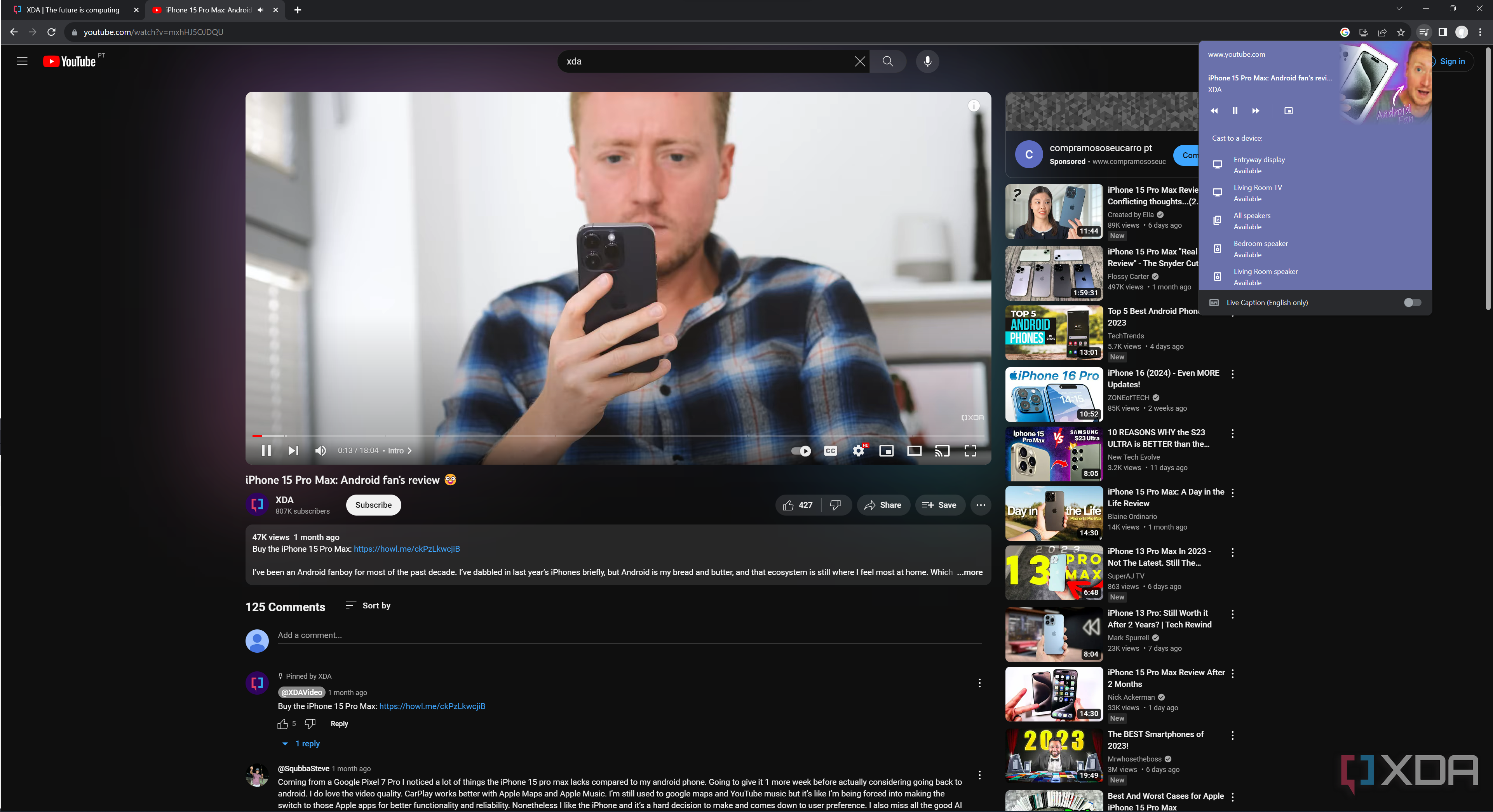The image size is (1493, 812).
Task: Focus the Add a comment field
Action: (629, 635)
